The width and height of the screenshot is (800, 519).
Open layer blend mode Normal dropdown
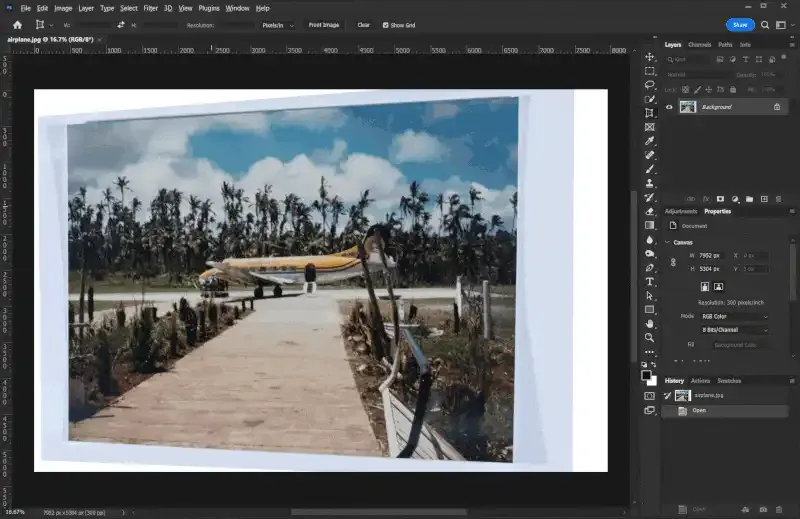tap(698, 75)
